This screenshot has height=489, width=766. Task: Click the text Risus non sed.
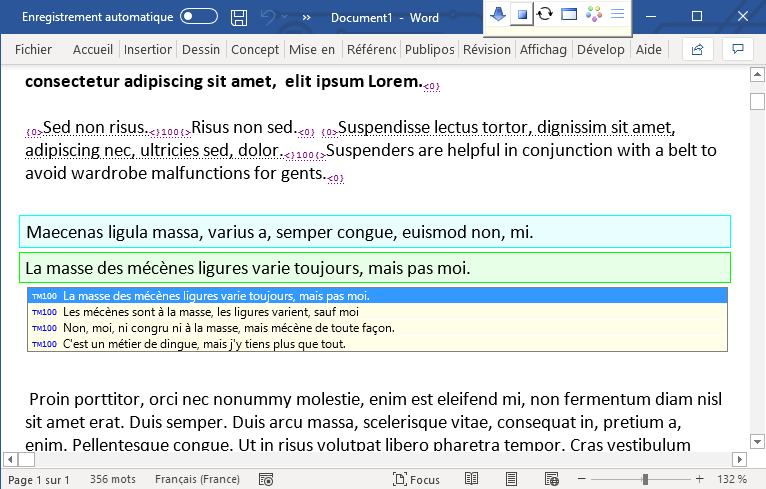244,127
